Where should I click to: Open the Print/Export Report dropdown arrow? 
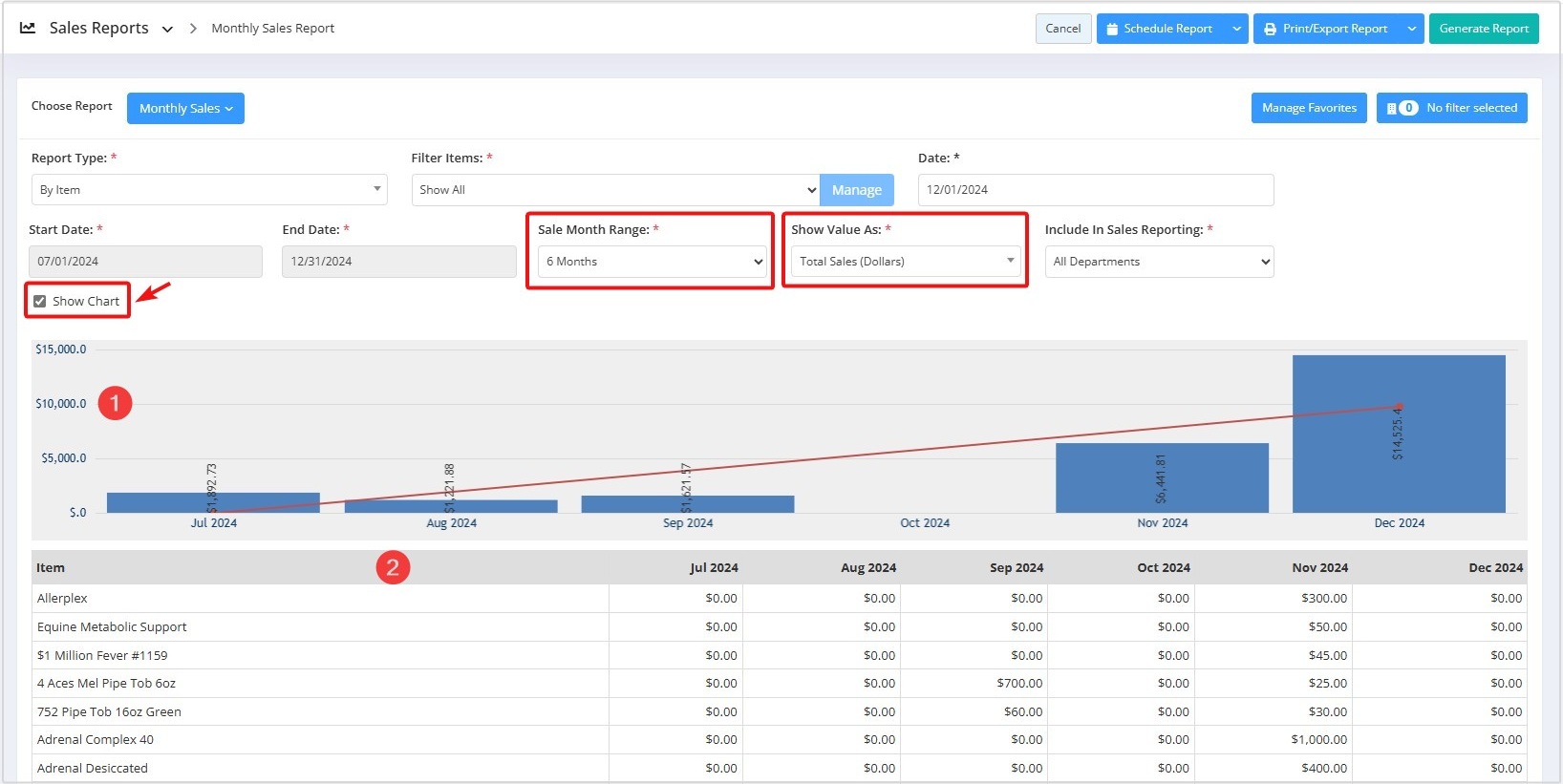[x=1412, y=29]
